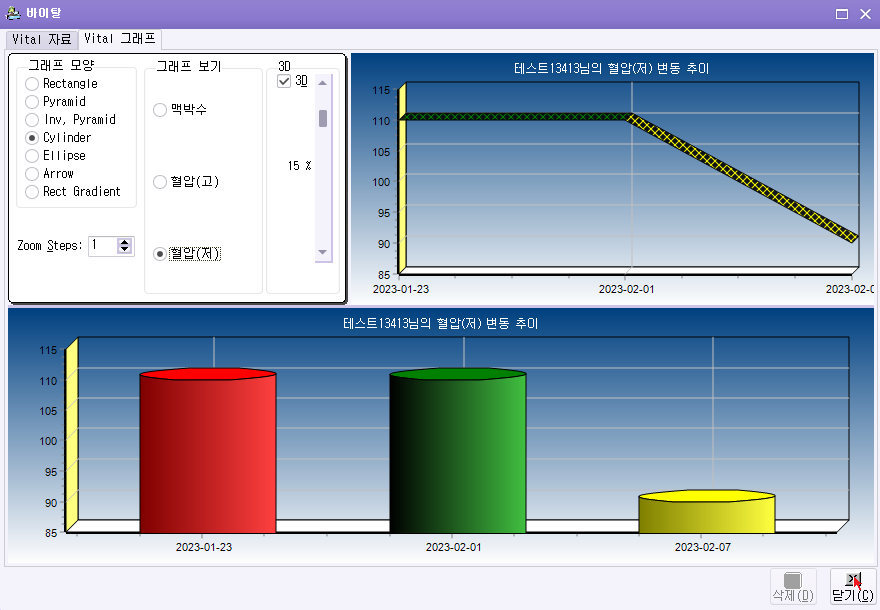Click the 삭제(D) delete button

point(793,587)
